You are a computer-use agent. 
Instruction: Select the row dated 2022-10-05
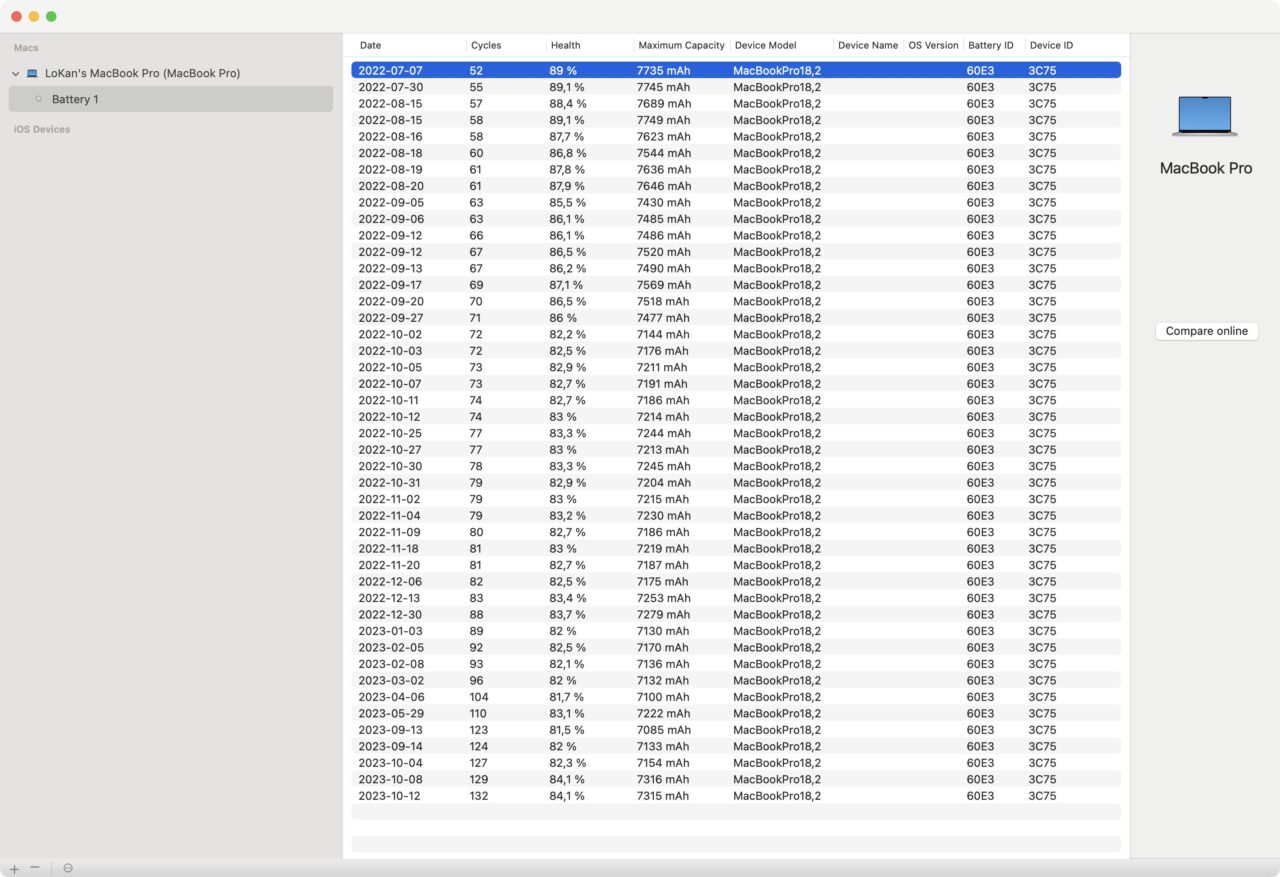click(x=736, y=367)
